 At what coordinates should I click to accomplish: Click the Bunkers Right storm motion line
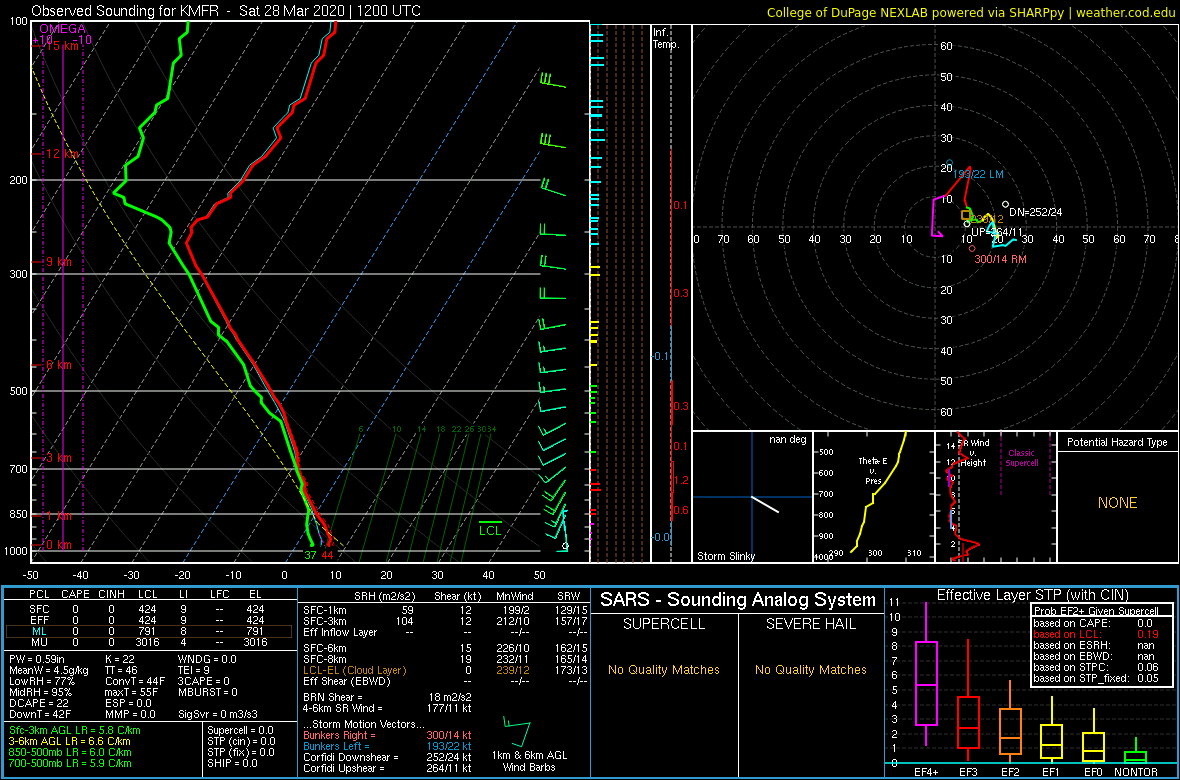point(388,736)
